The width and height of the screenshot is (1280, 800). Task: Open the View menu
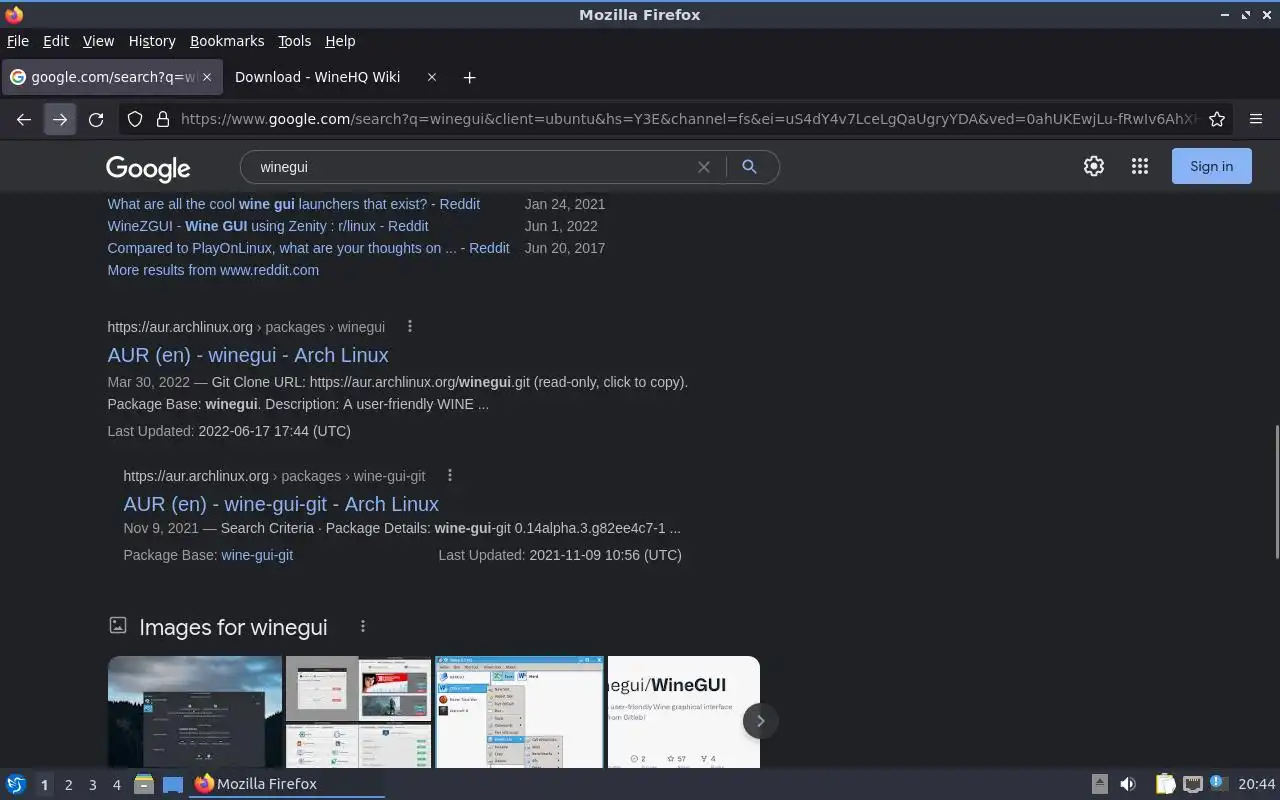[x=98, y=41]
